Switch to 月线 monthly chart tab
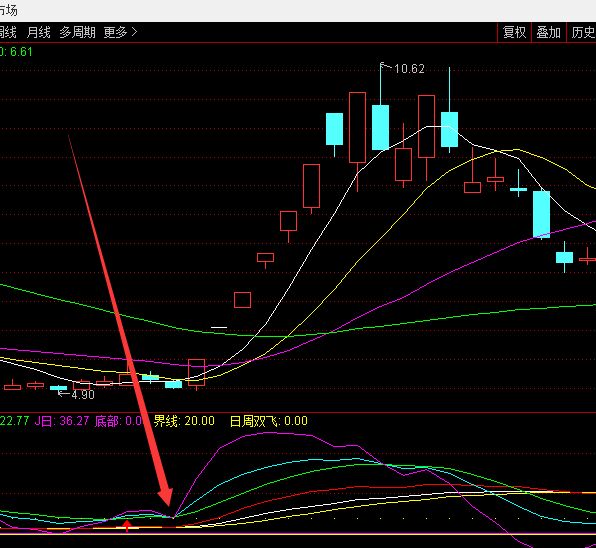This screenshot has width=596, height=548. pyautogui.click(x=38, y=32)
